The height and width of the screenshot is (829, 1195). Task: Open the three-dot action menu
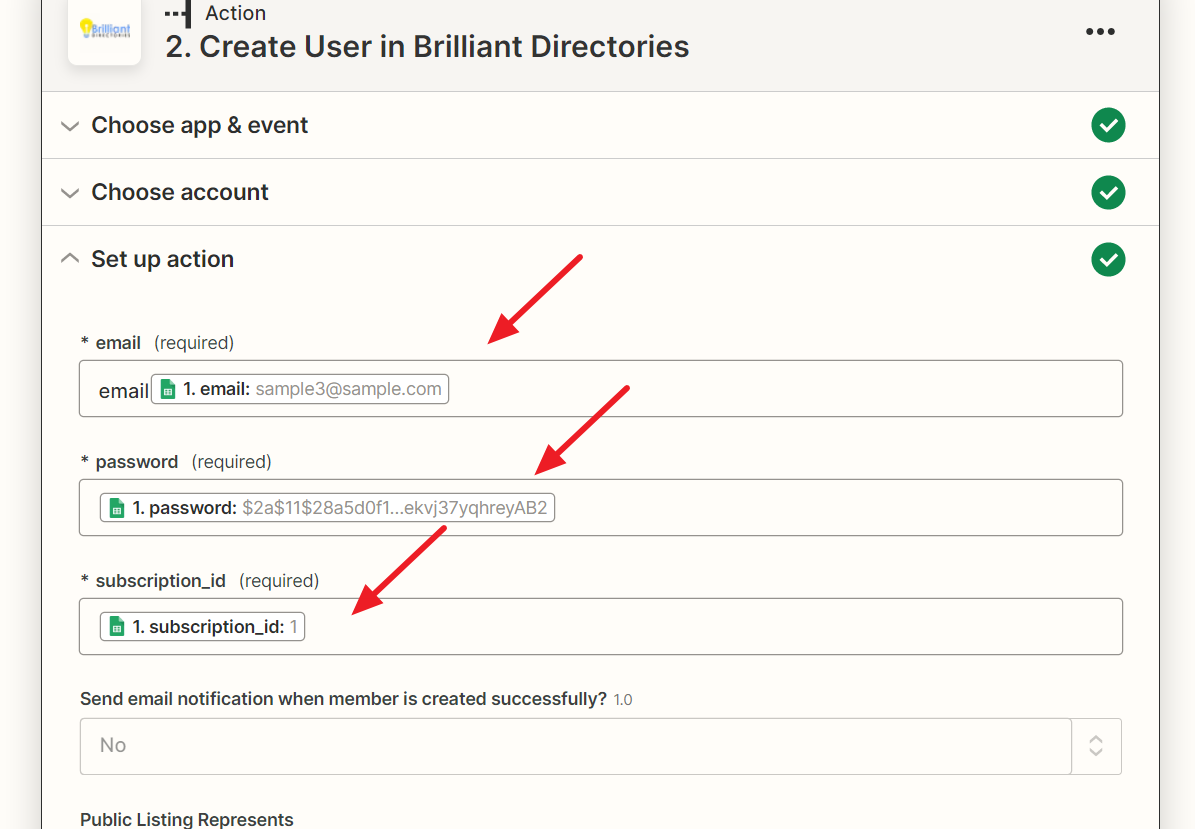pyautogui.click(x=1100, y=31)
